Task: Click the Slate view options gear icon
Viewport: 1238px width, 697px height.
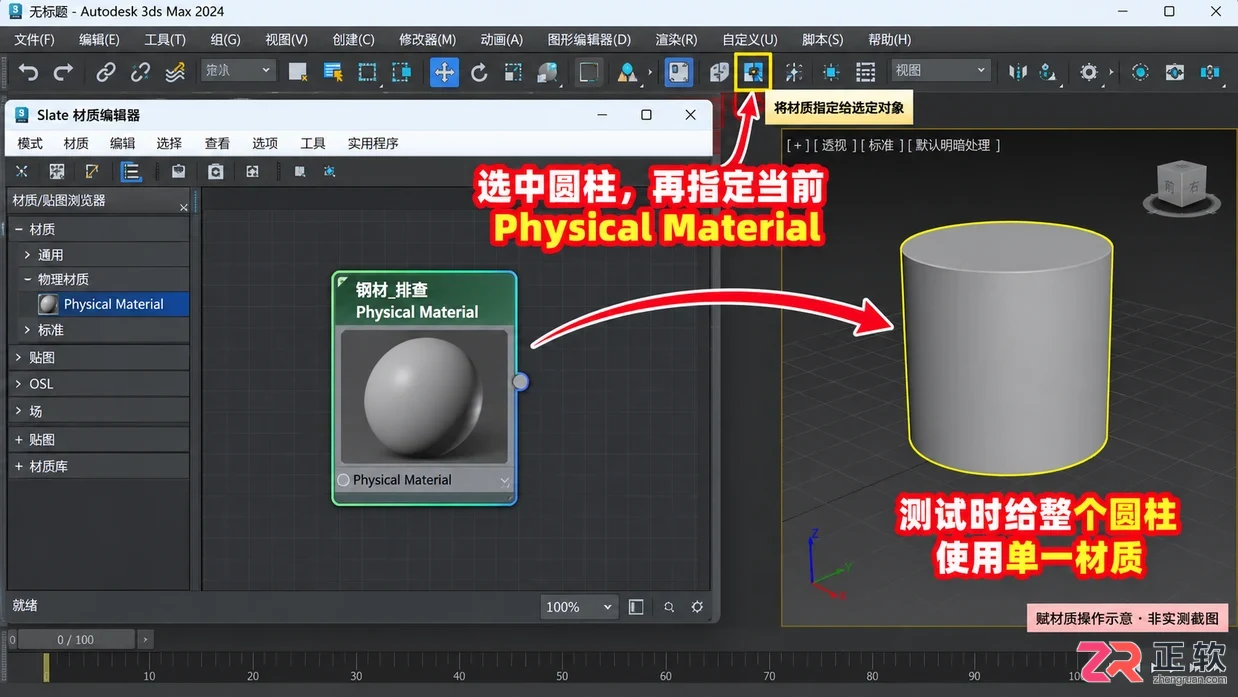Action: pos(697,607)
